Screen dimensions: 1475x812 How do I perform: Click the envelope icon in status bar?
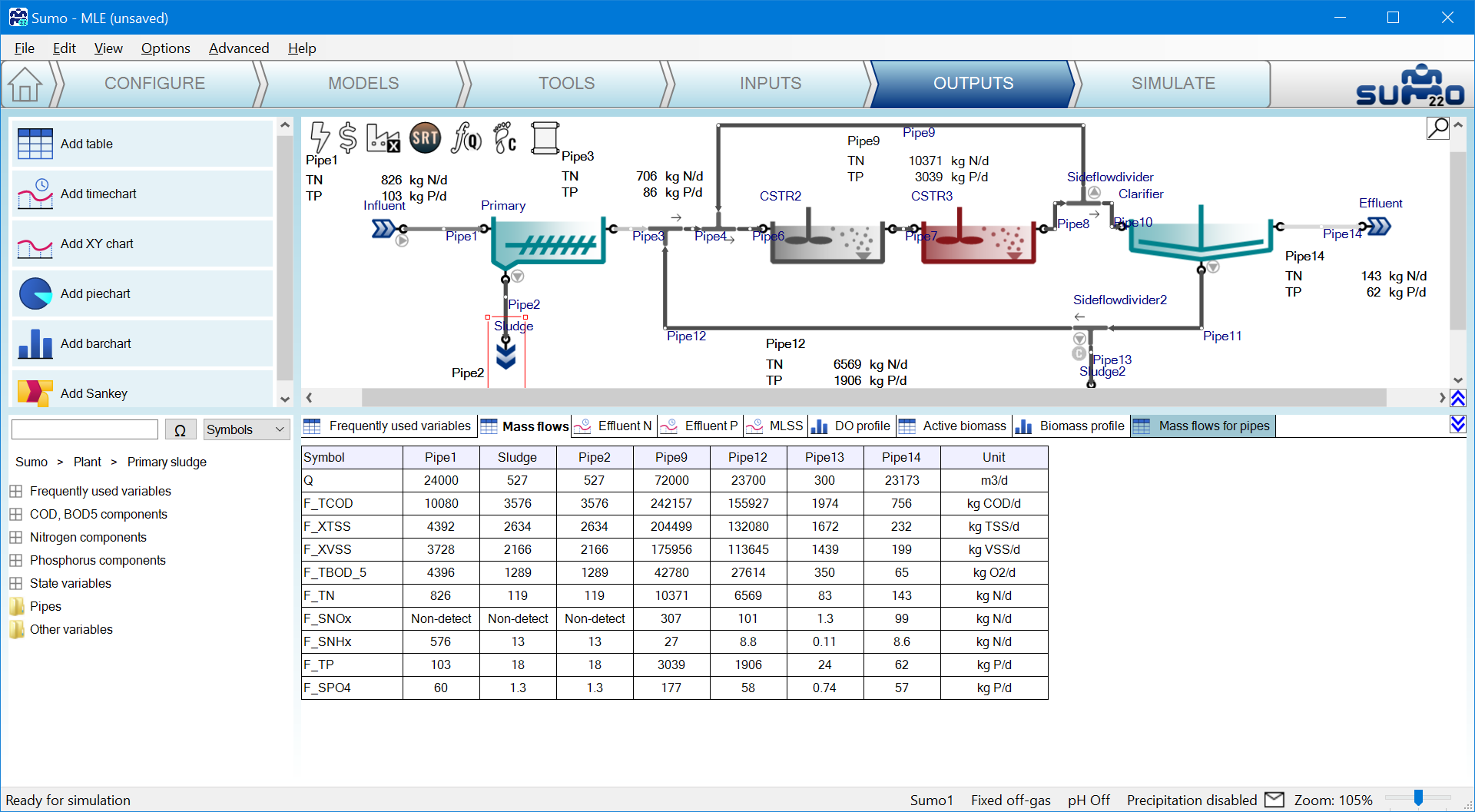coord(1274,800)
